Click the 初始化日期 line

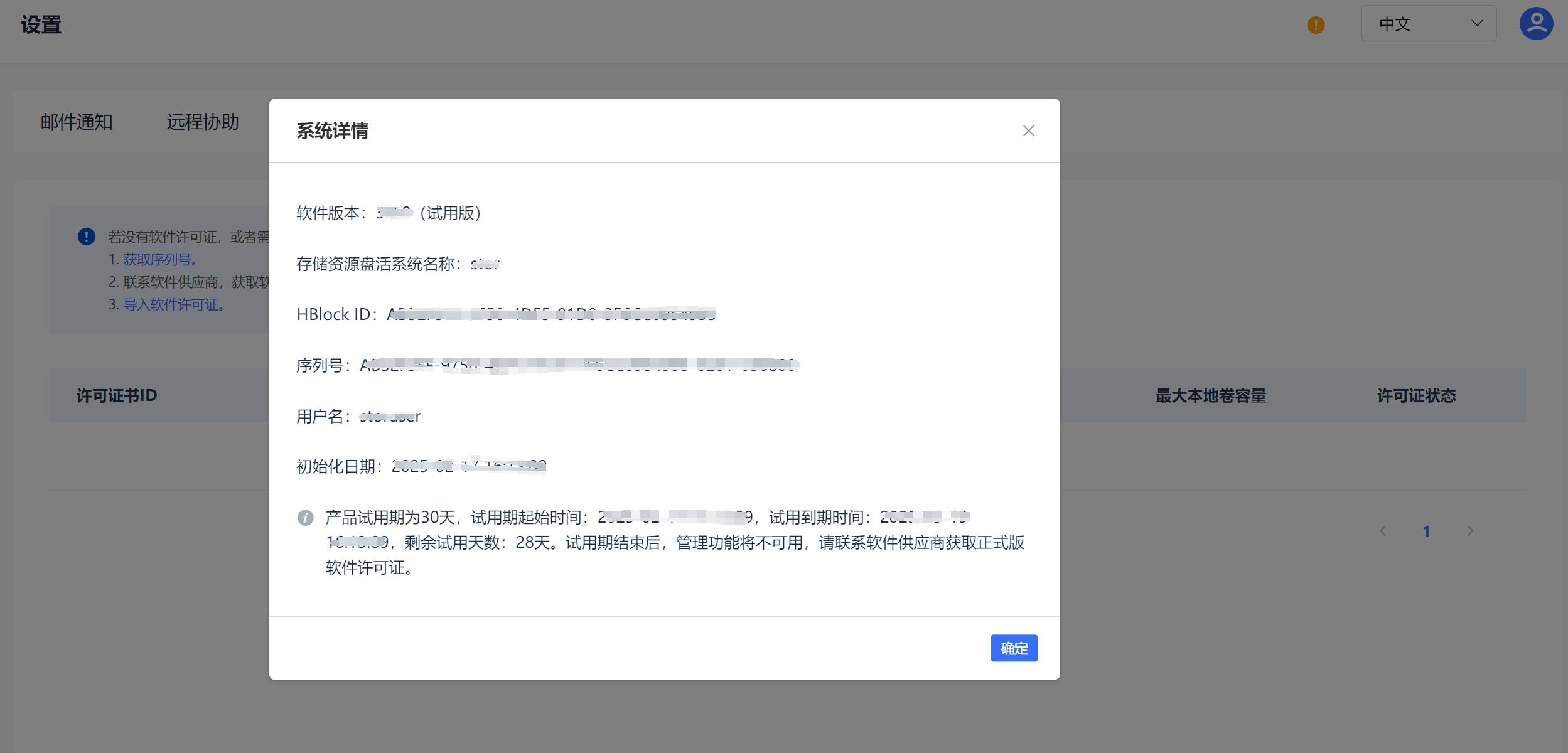421,466
